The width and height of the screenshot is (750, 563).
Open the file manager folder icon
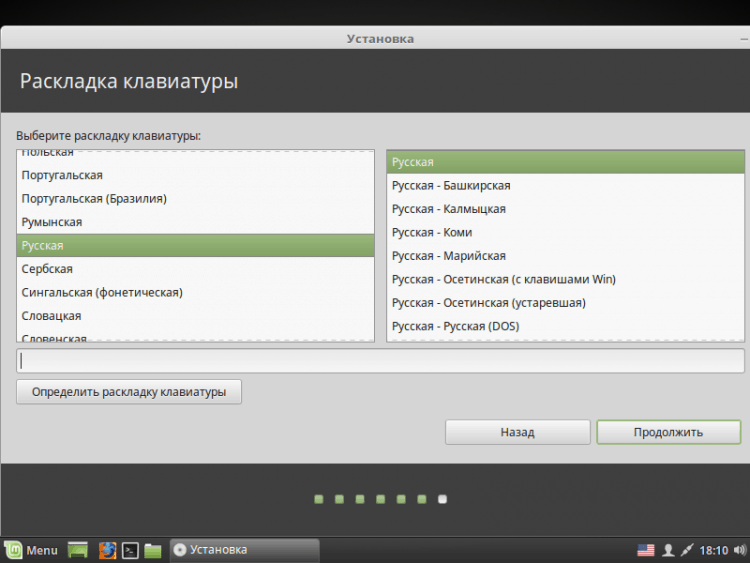(153, 551)
